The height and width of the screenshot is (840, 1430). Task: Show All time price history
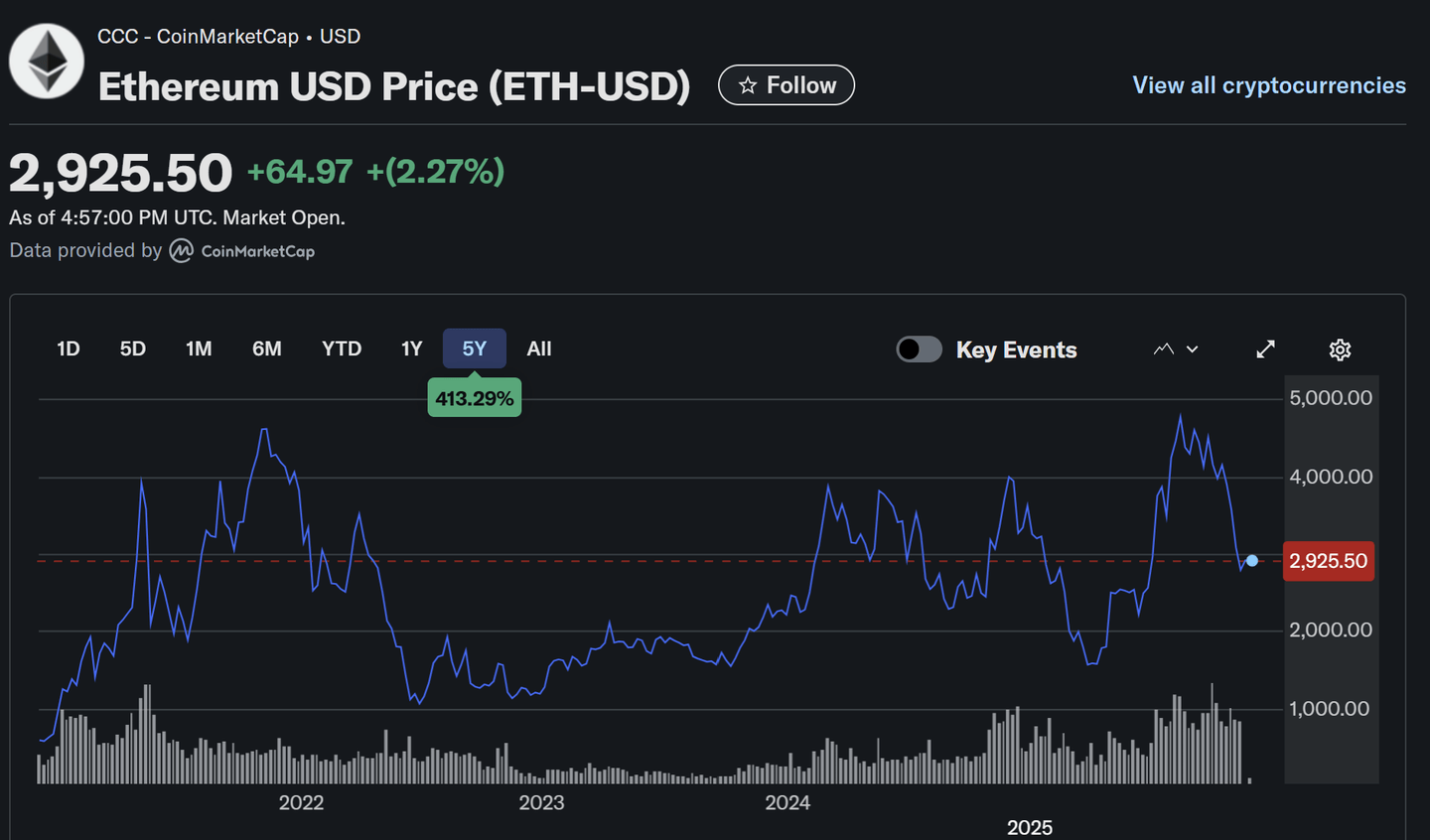pos(539,349)
